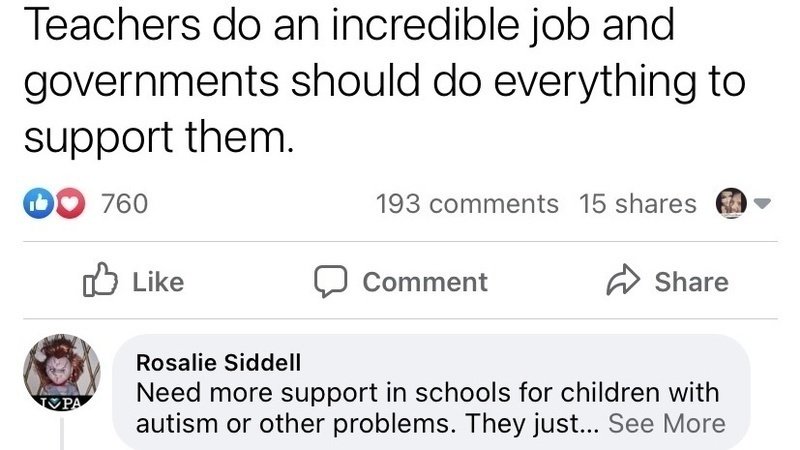Viewport: 800px width, 450px height.
Task: Tap the Share arrow icon
Action: pos(622,282)
